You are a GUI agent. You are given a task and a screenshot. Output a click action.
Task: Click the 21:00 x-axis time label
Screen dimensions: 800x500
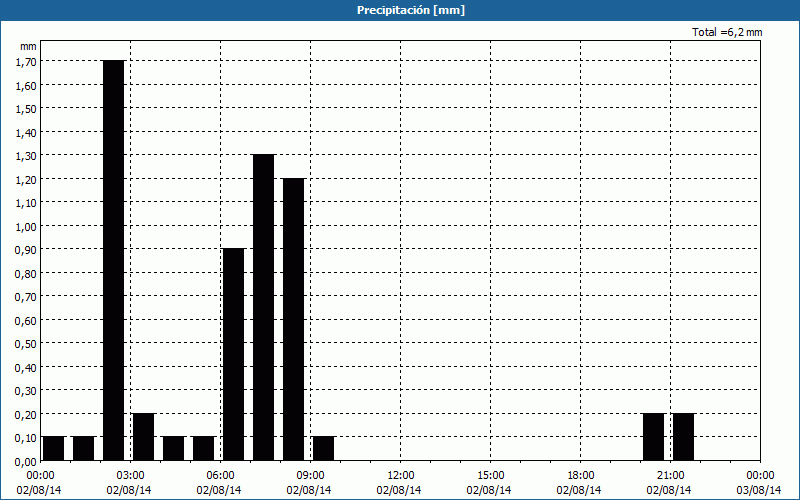[x=670, y=476]
